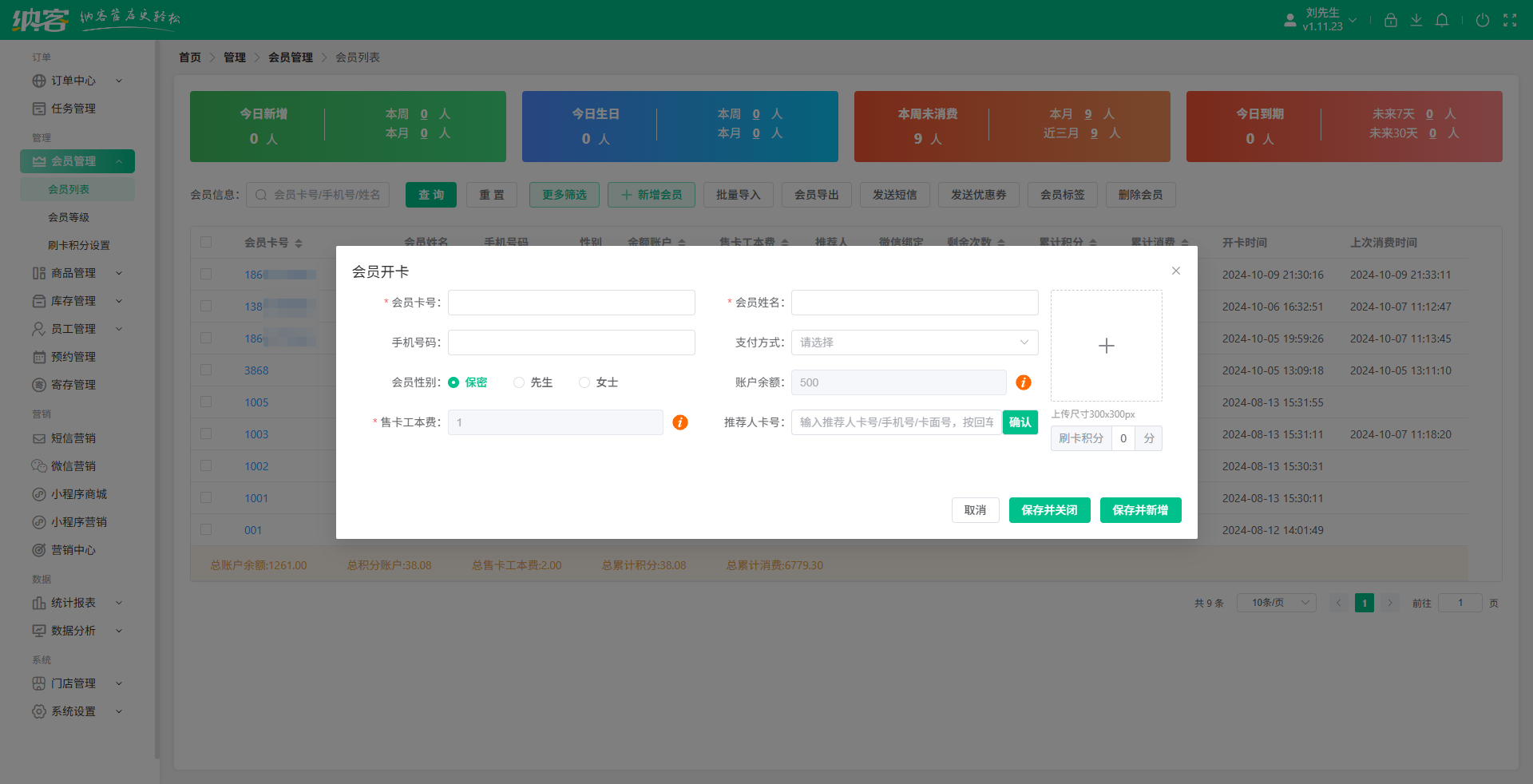Open the 支付方式 payment method dropdown
The width and height of the screenshot is (1533, 784).
[x=914, y=343]
